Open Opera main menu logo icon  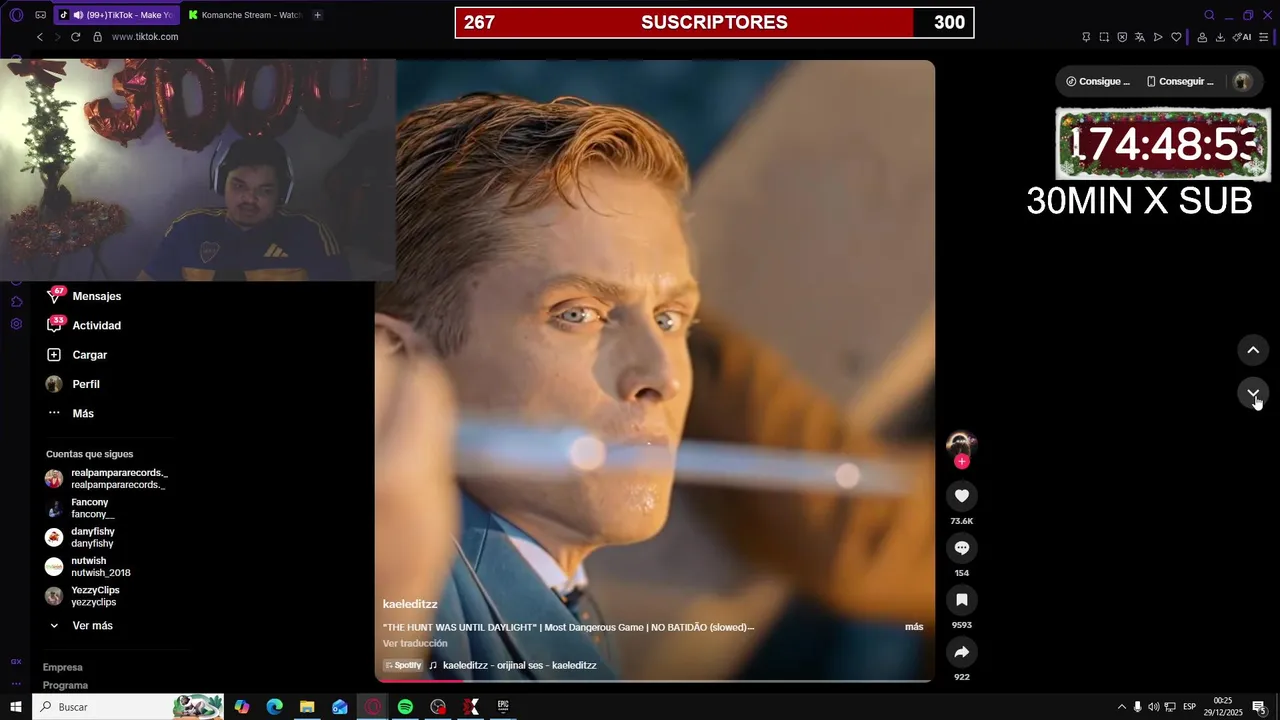16,15
